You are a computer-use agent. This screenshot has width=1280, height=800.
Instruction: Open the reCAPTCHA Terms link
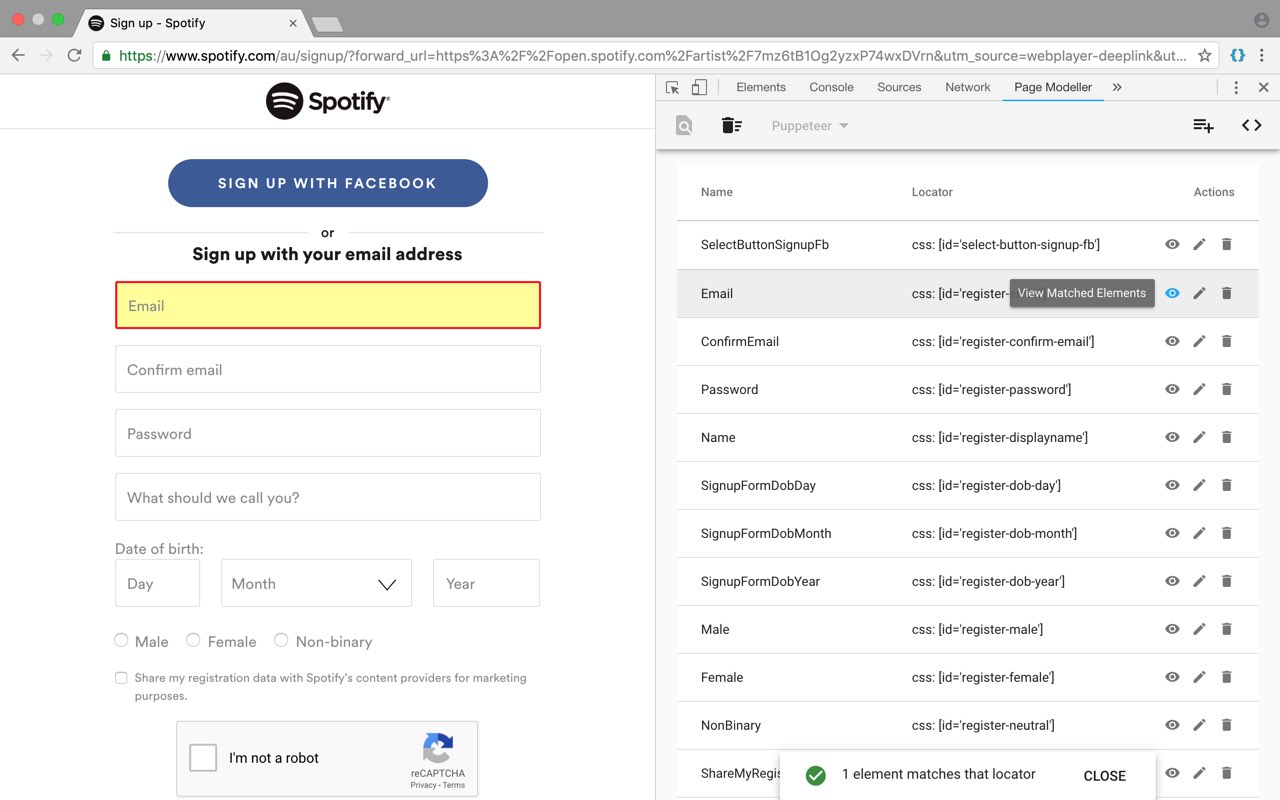click(454, 786)
